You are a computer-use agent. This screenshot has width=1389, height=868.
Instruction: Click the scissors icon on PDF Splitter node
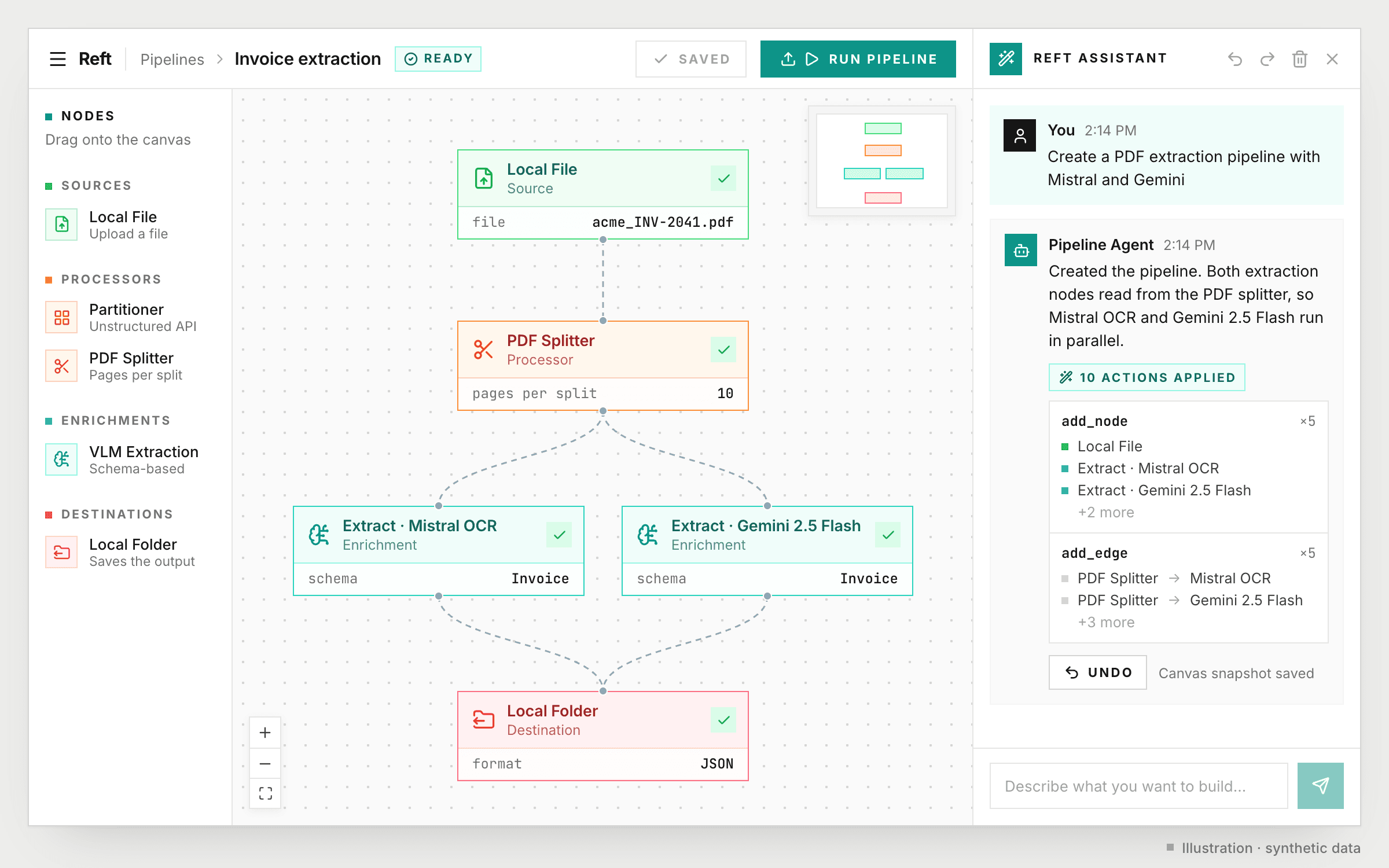coord(483,350)
